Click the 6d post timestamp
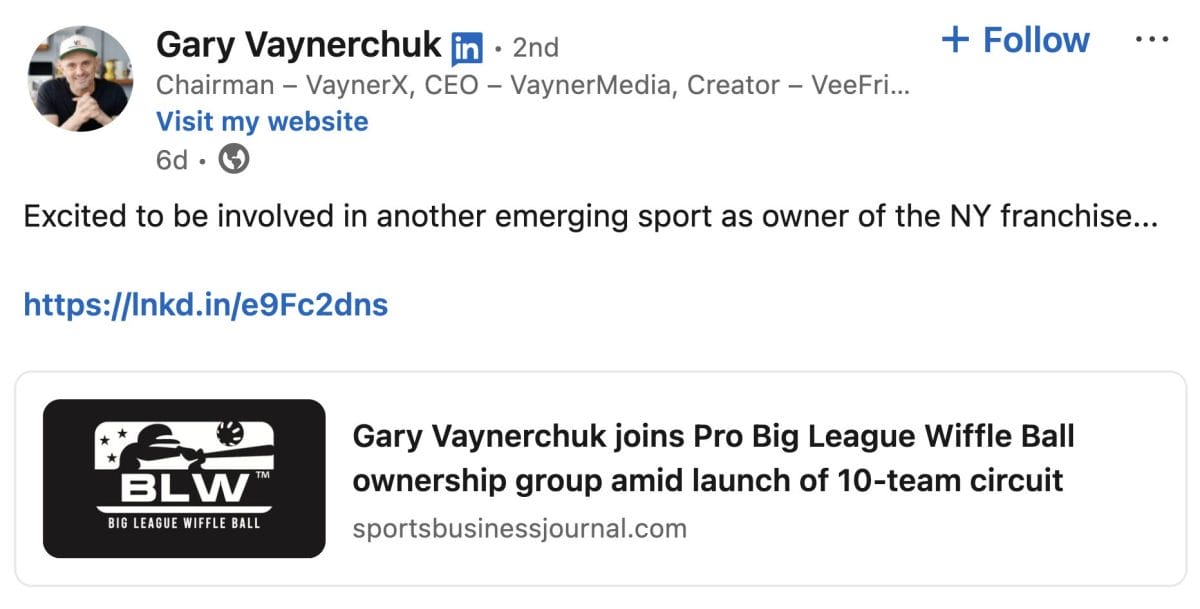Image resolution: width=1200 pixels, height=609 pixels. click(x=171, y=160)
